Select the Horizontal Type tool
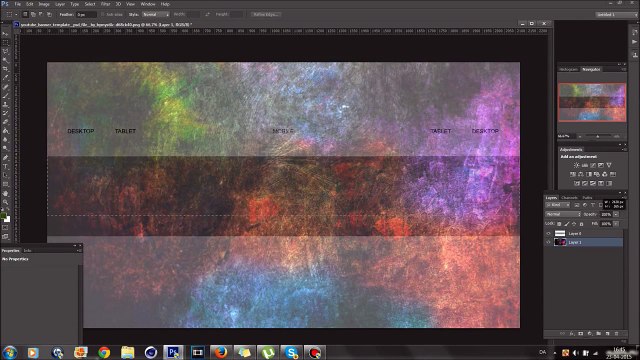The width and height of the screenshot is (640, 360). point(5,166)
